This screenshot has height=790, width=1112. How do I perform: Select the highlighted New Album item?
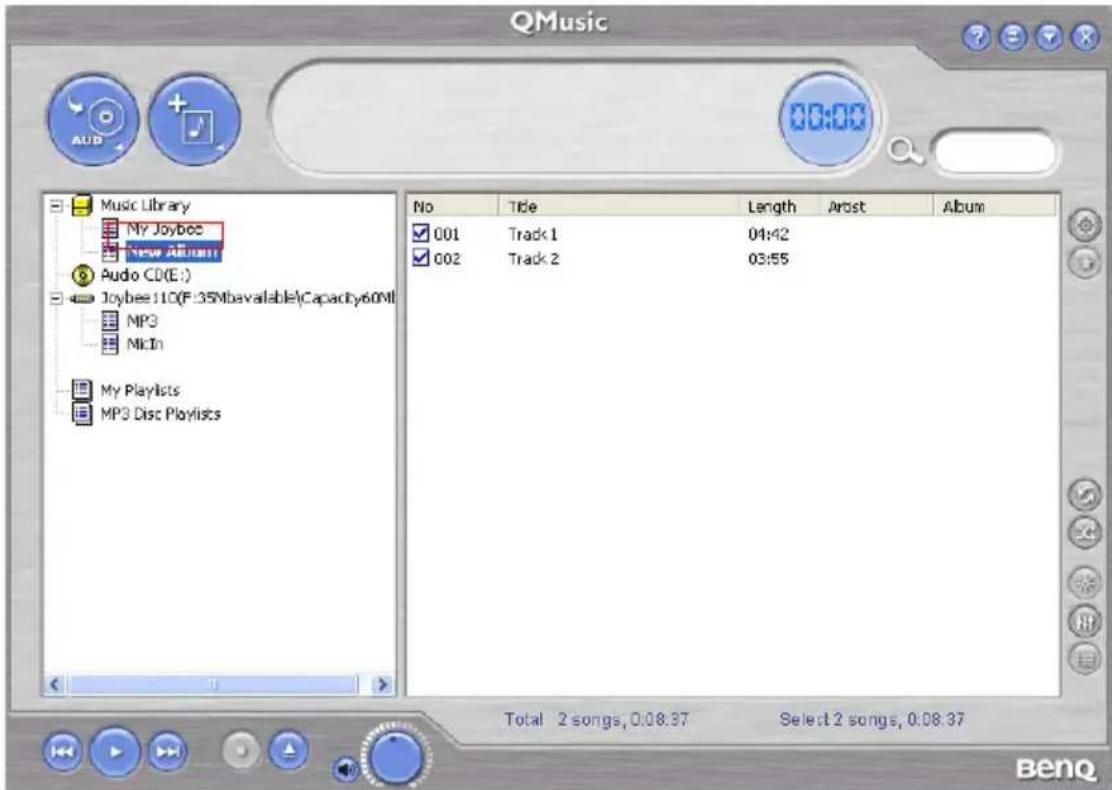[x=173, y=251]
